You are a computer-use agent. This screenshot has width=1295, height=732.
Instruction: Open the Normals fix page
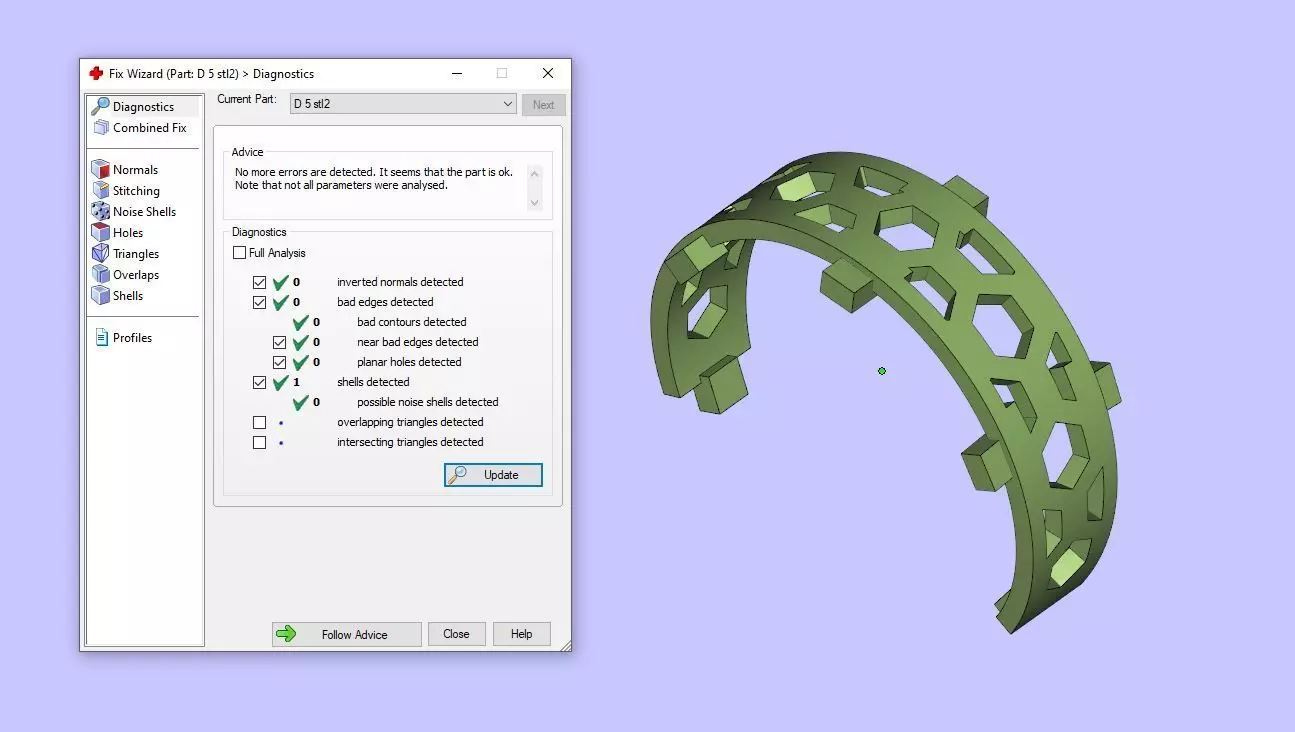[135, 170]
